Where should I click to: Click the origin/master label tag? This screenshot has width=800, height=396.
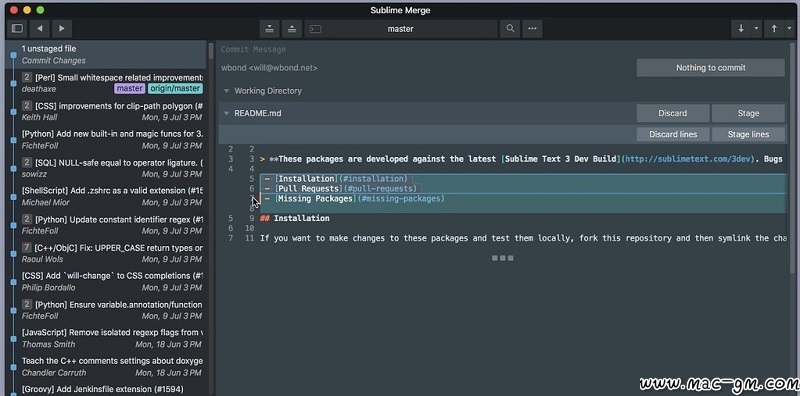tap(175, 89)
